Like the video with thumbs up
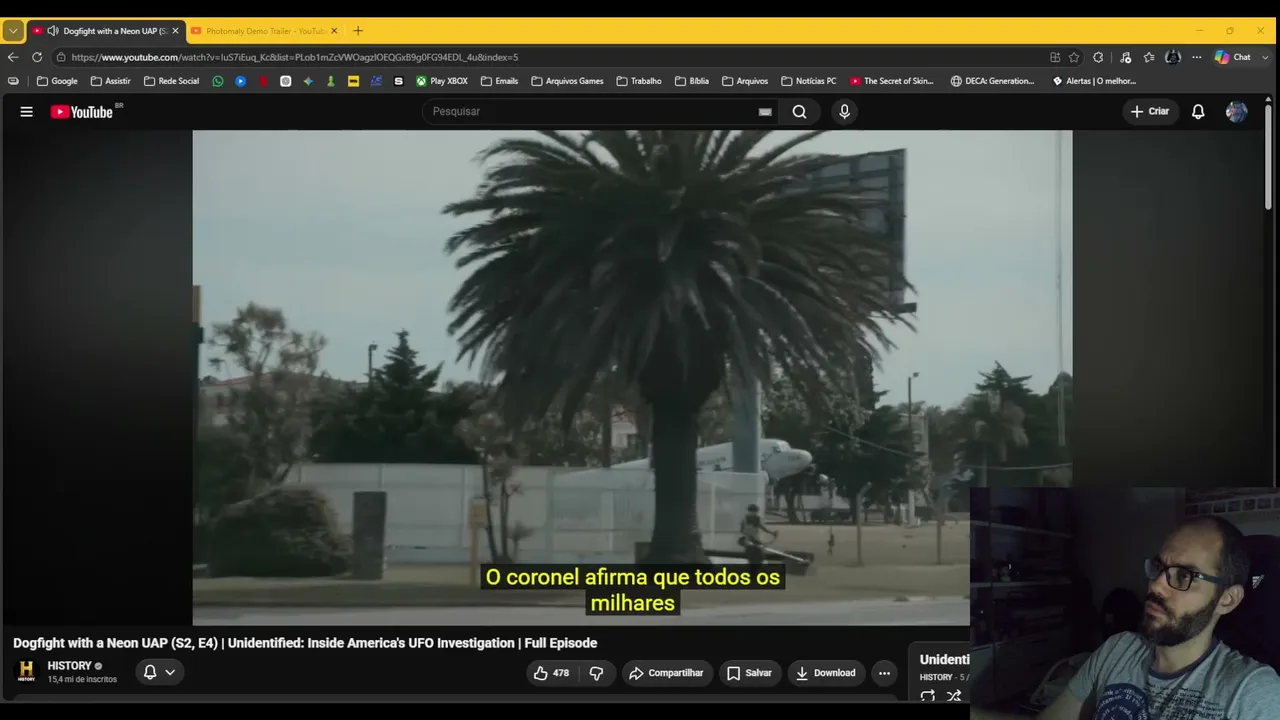Viewport: 1280px width, 720px height. [x=551, y=673]
